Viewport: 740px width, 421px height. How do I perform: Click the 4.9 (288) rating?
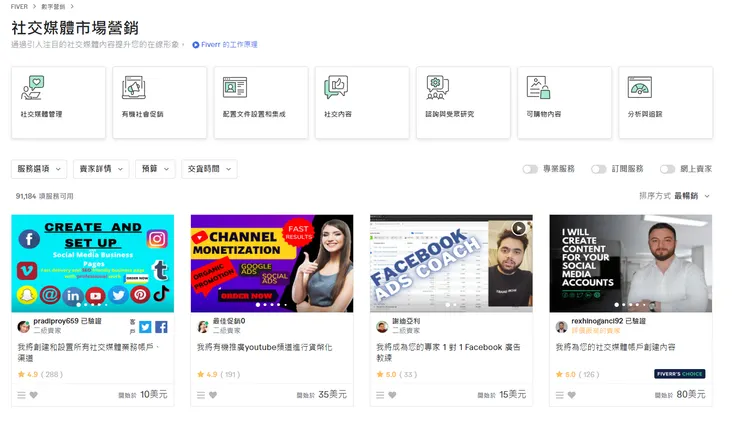[x=40, y=374]
